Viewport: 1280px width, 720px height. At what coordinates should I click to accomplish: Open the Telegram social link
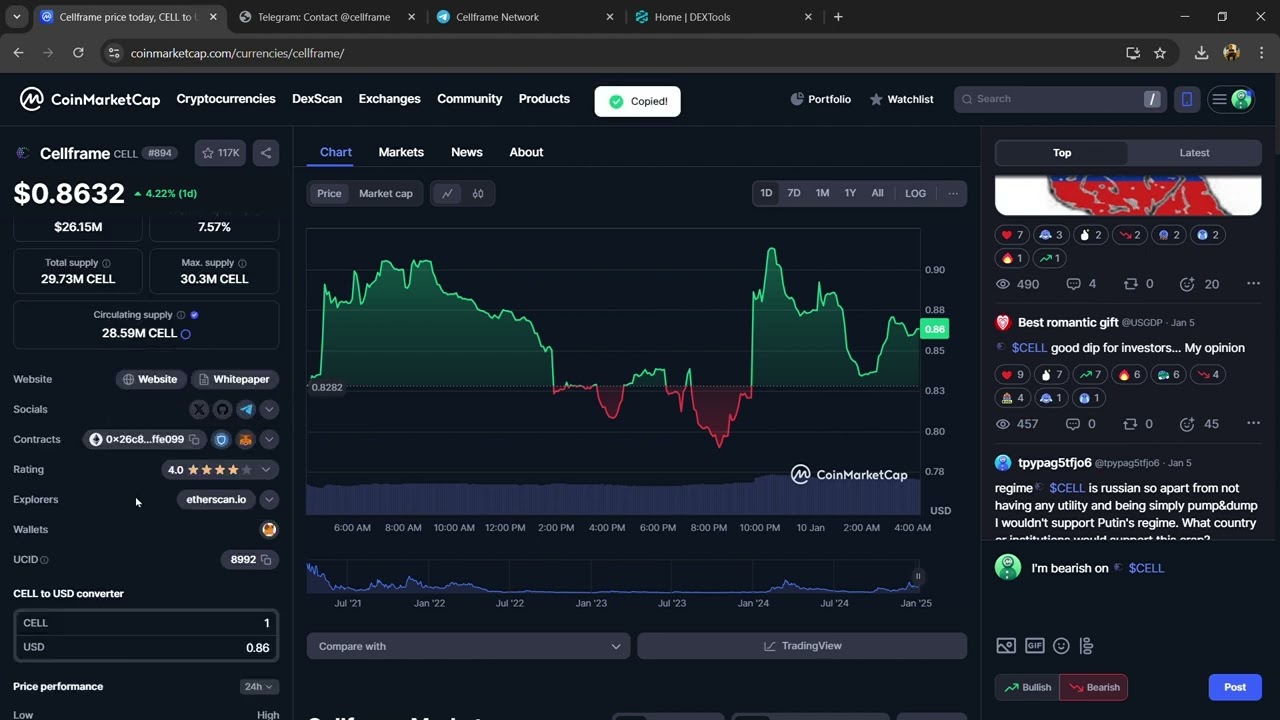click(x=246, y=409)
